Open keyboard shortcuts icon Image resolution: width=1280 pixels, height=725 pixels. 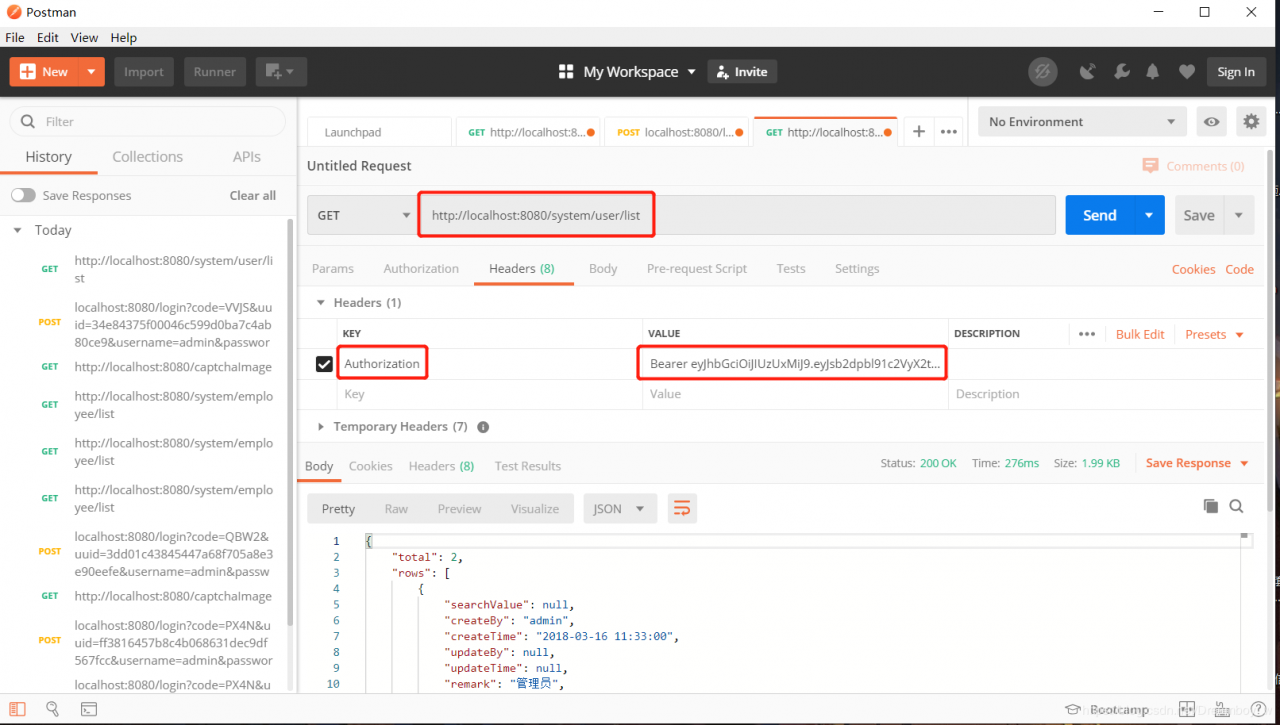click(x=1222, y=709)
